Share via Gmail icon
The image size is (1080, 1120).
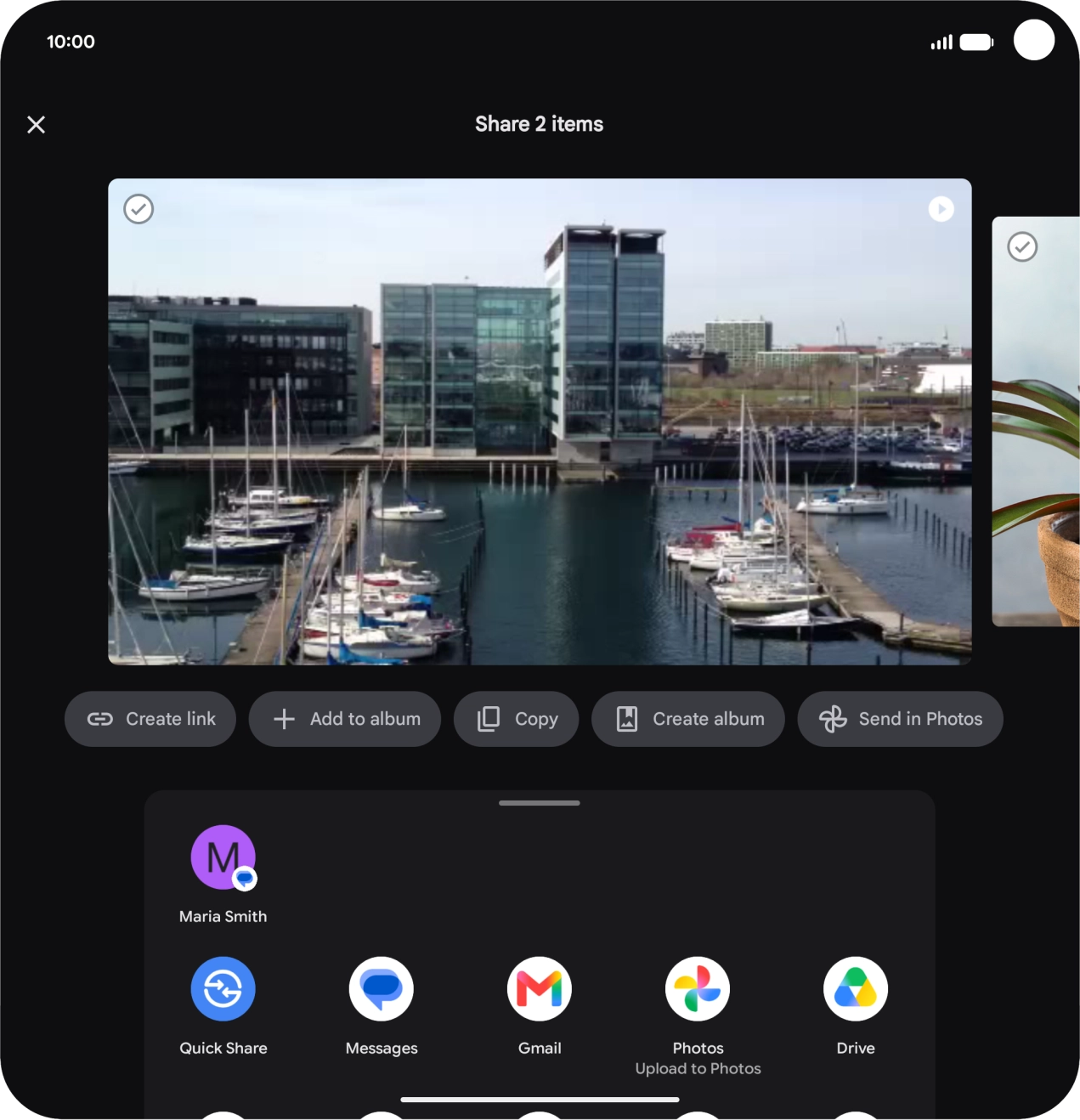click(x=540, y=989)
